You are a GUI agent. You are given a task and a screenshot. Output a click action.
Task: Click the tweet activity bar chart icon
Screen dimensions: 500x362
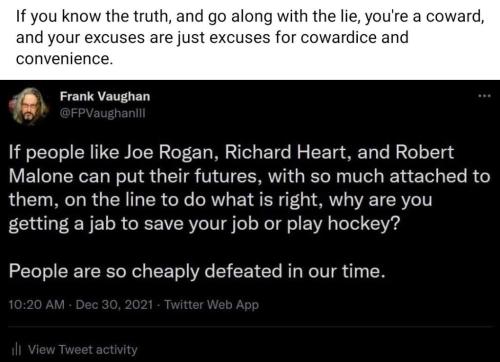[x=16, y=349]
